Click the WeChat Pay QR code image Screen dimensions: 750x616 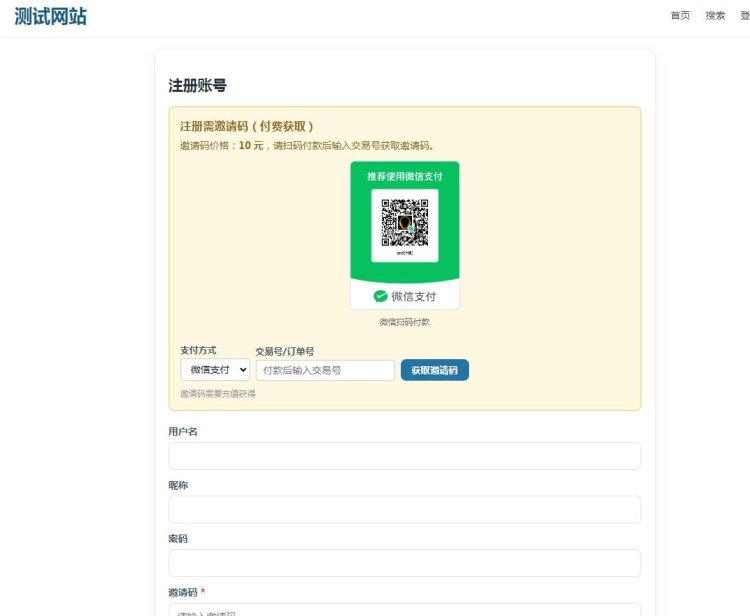(x=405, y=223)
